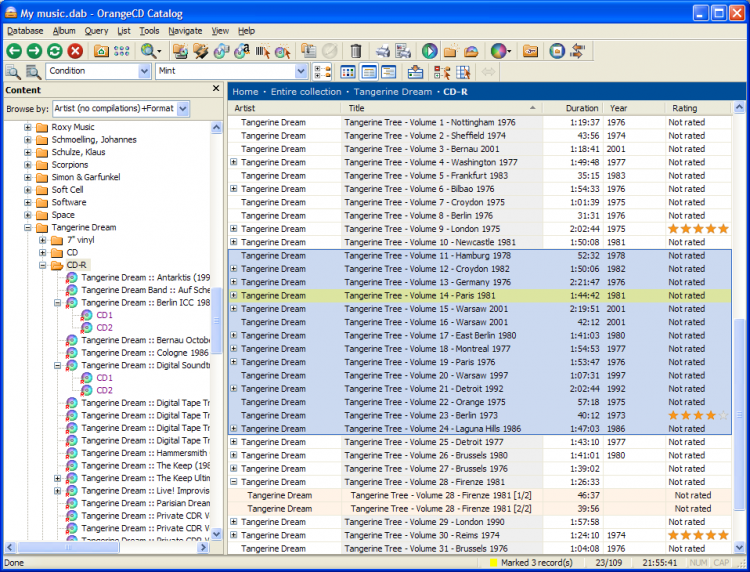The height and width of the screenshot is (572, 750).
Task: Open the Browse by dropdown
Action: point(183,109)
